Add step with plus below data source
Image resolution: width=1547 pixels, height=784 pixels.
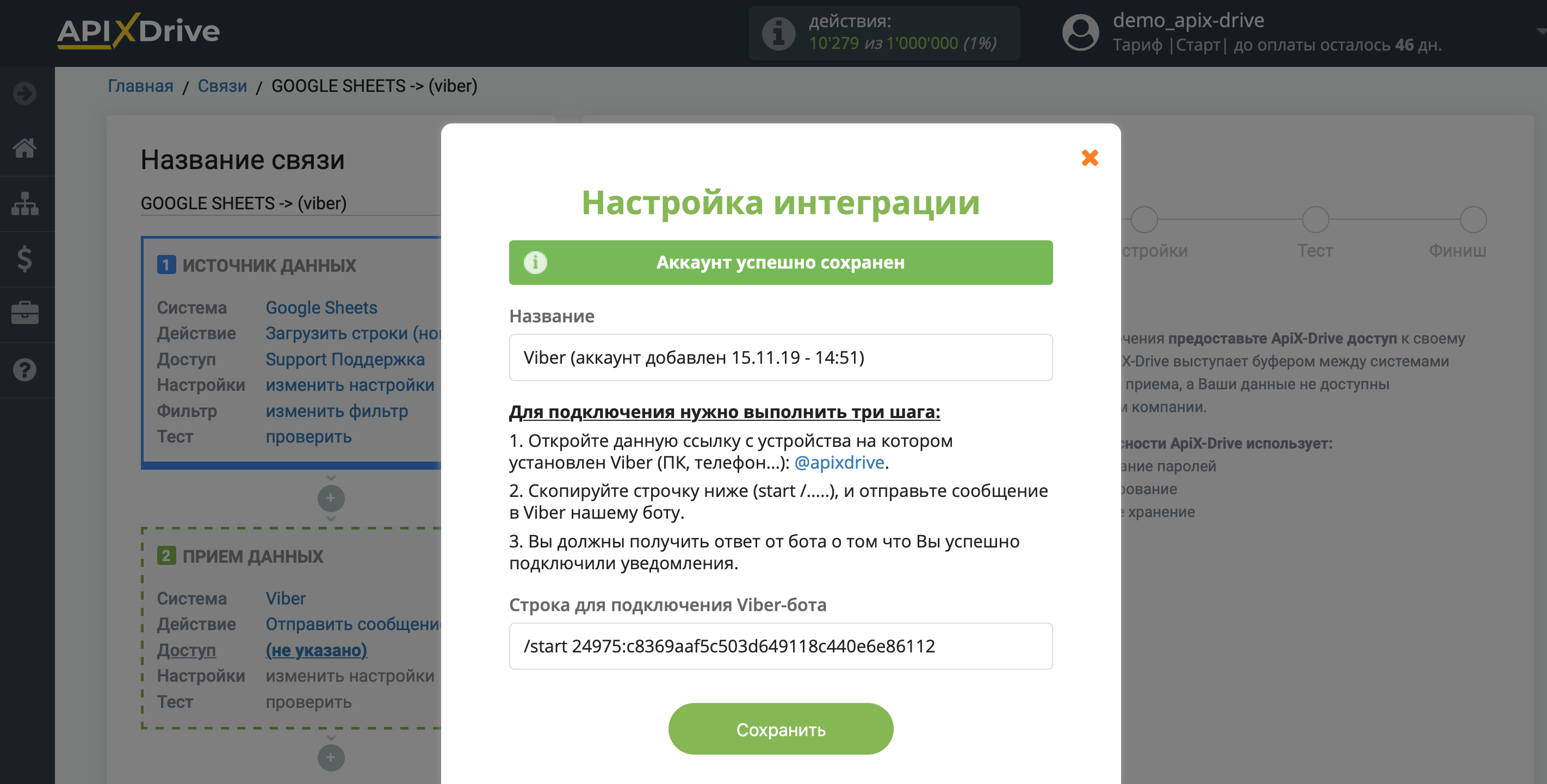[x=331, y=498]
